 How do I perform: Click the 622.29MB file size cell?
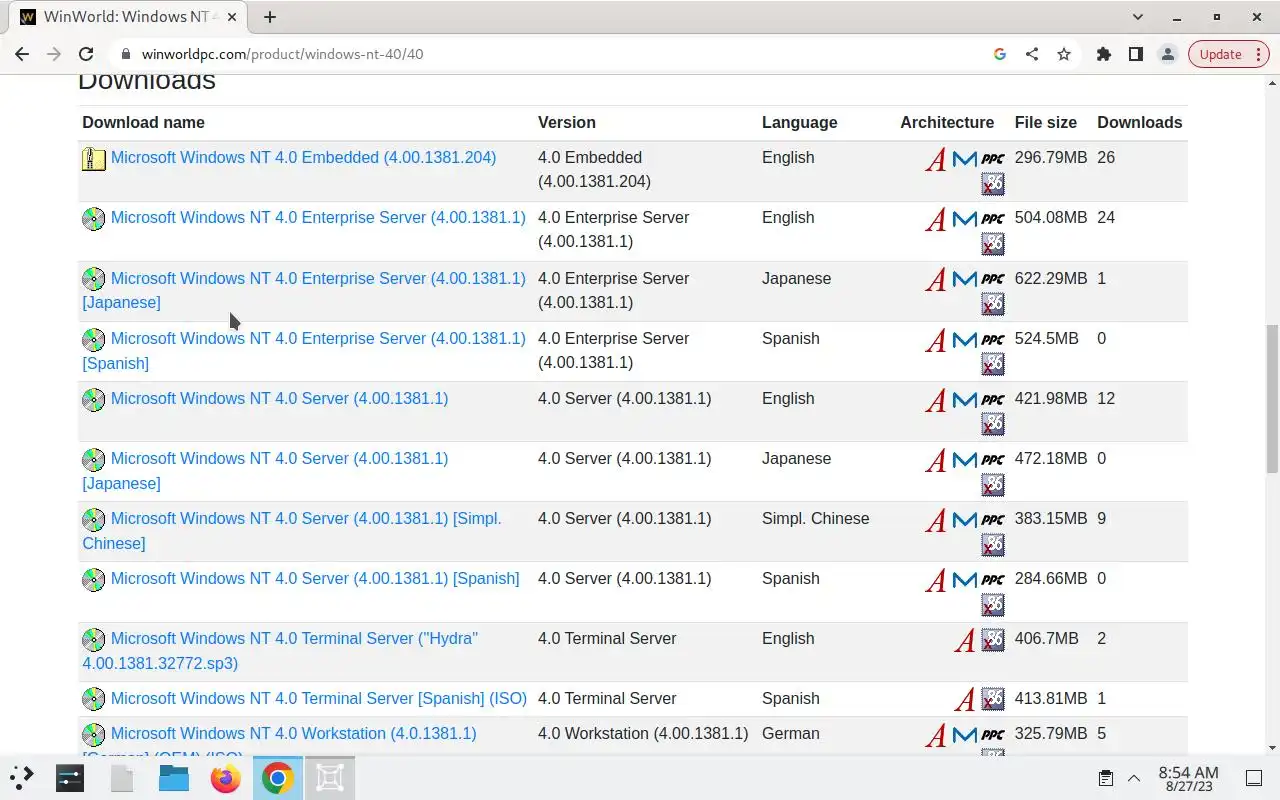point(1051,278)
